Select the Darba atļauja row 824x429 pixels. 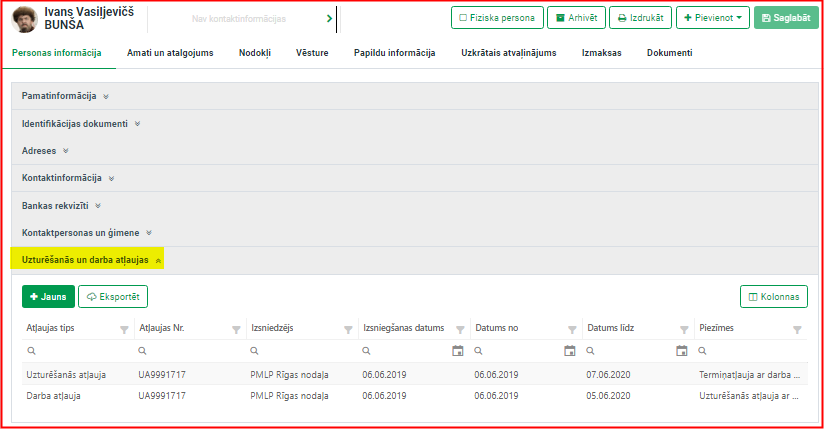415,395
